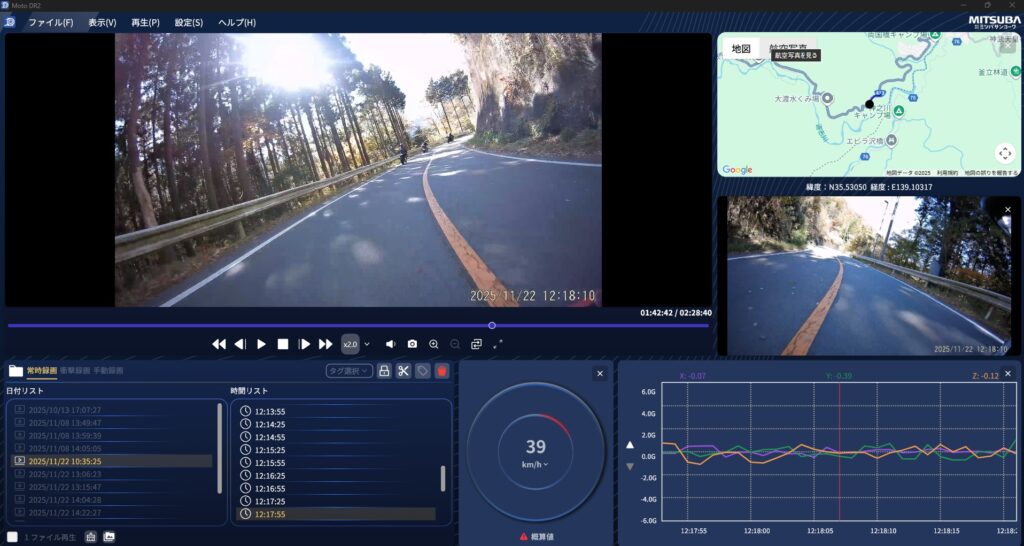Switch to the 衝撃録画 tab
Screen dimensions: 1024x546
point(75,371)
